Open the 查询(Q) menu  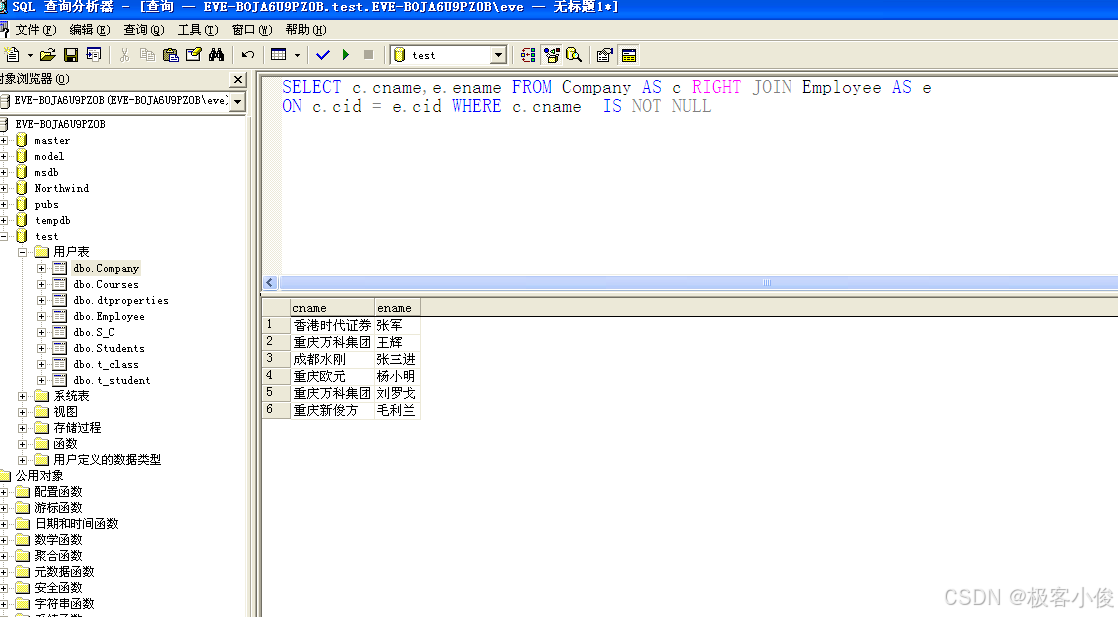point(143,30)
